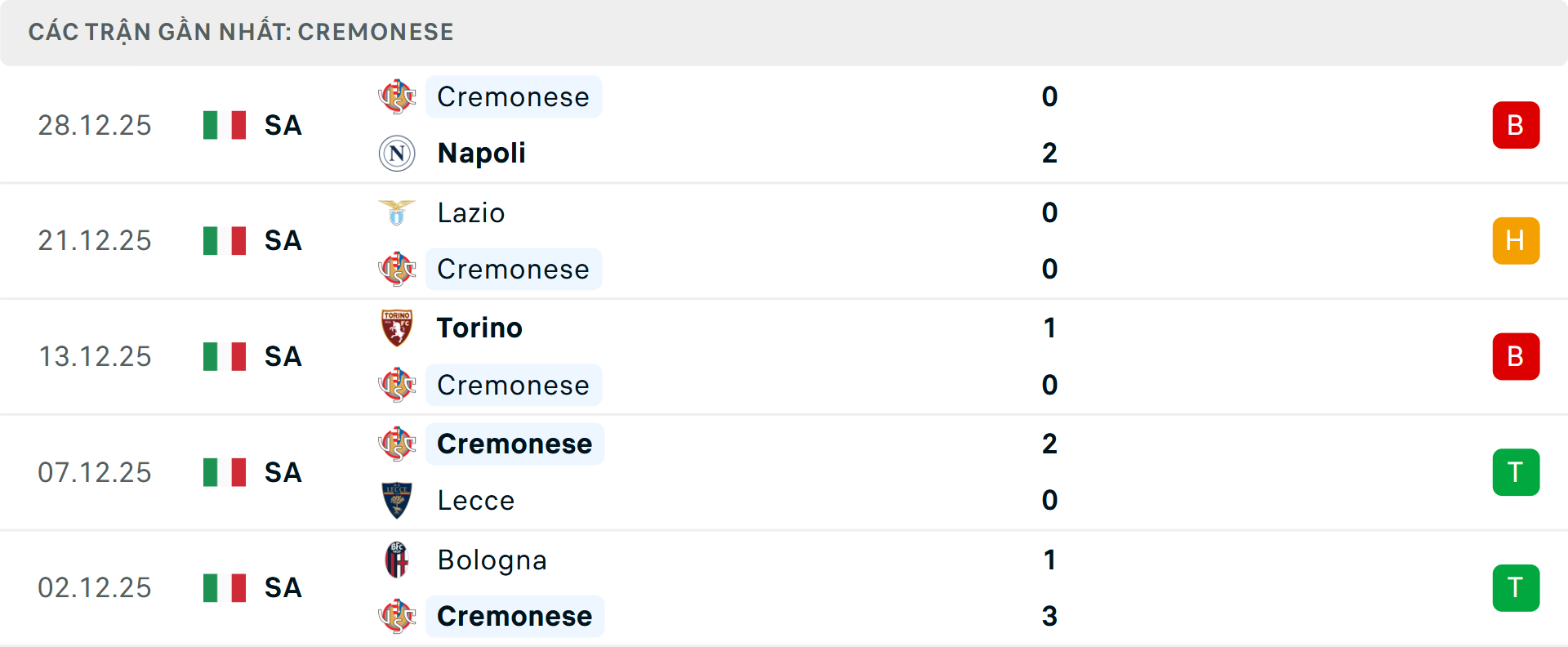Viewport: 1568px width, 647px height.
Task: Click the Napoli club crest icon
Action: [x=397, y=154]
